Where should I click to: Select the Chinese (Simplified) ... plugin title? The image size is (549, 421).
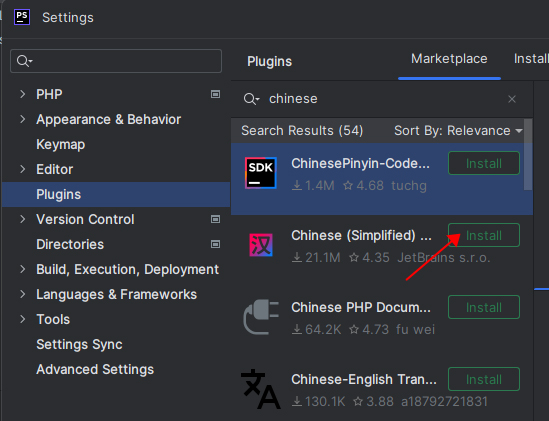[361, 235]
